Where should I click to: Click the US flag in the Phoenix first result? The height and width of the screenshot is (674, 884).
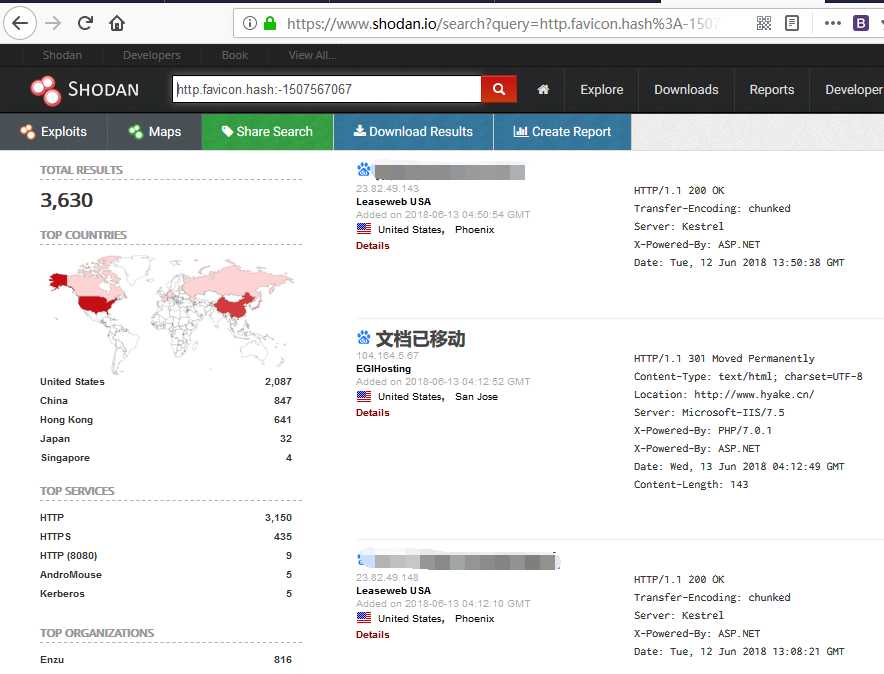(x=364, y=229)
